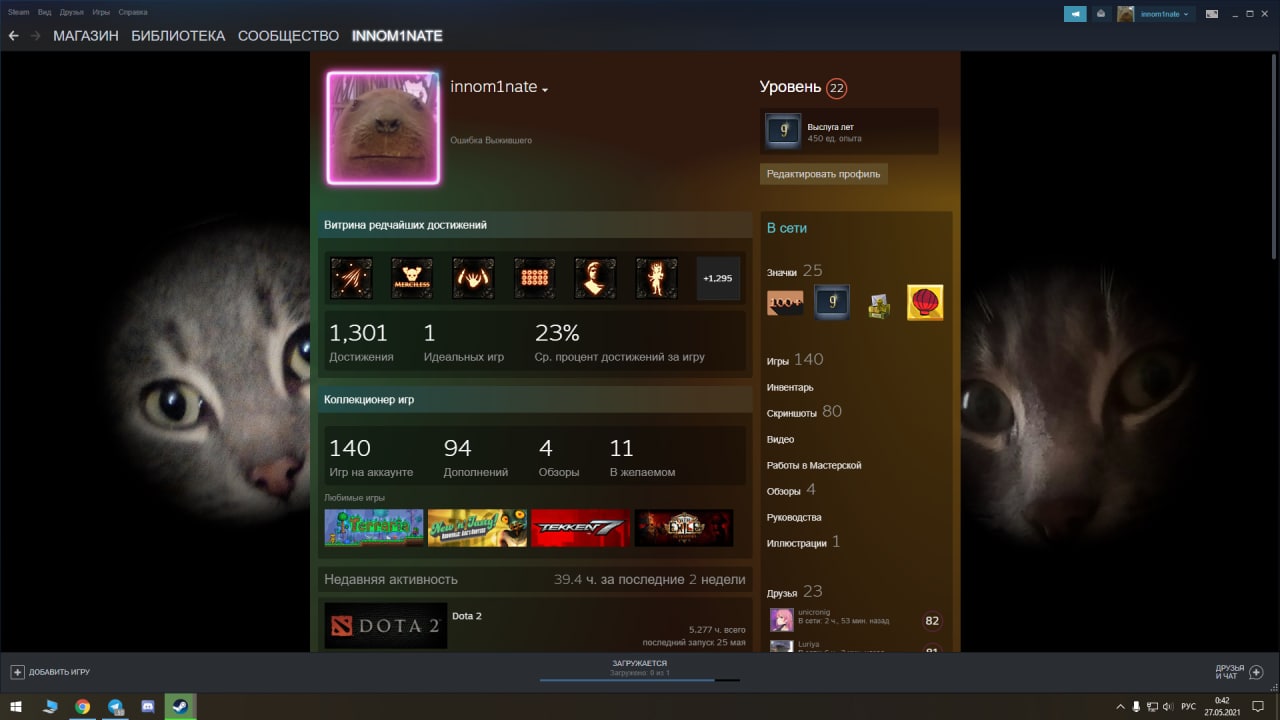The height and width of the screenshot is (720, 1280).
Task: Open Telegram from the taskbar
Action: click(115, 707)
